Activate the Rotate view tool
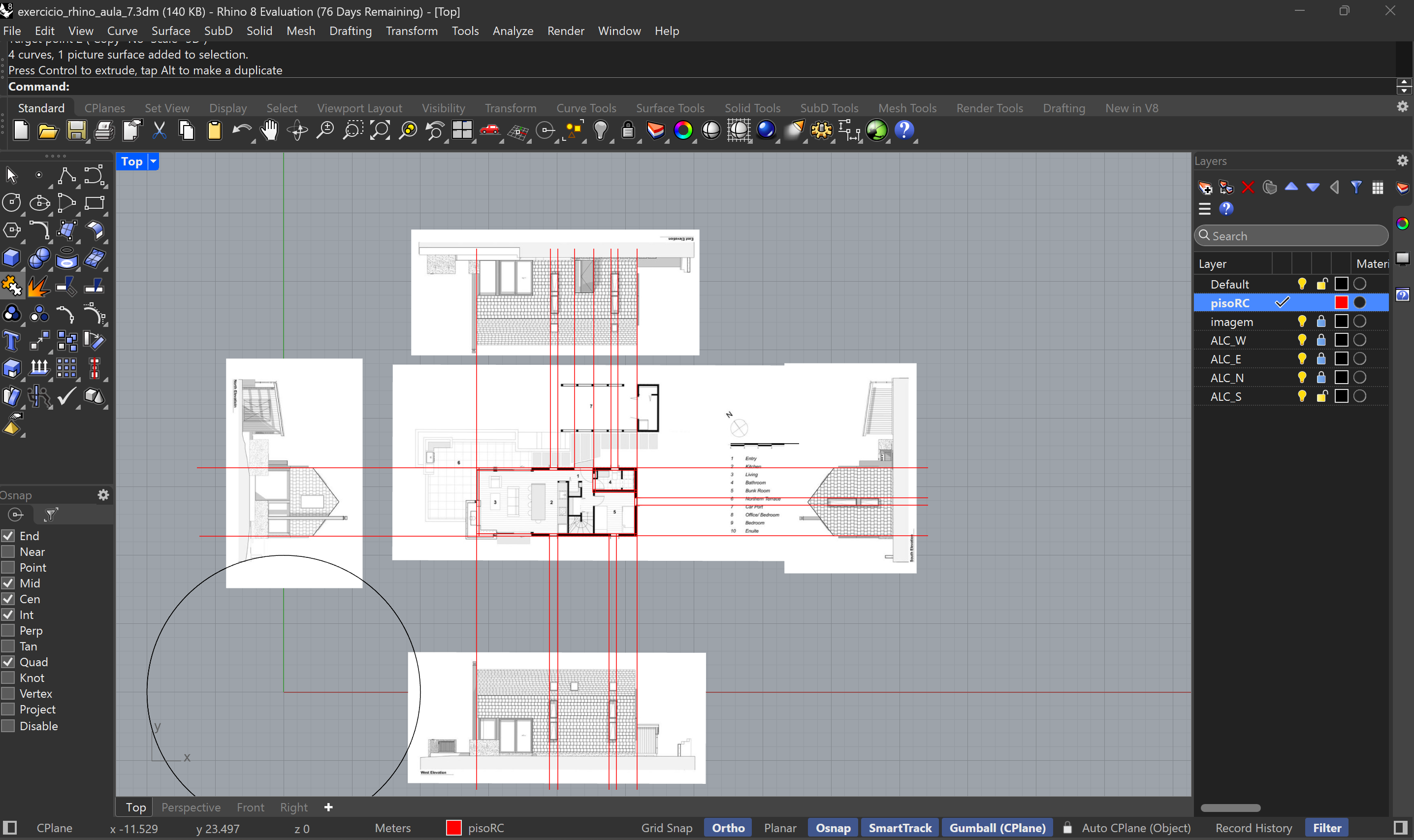The height and width of the screenshot is (840, 1414). 296,130
